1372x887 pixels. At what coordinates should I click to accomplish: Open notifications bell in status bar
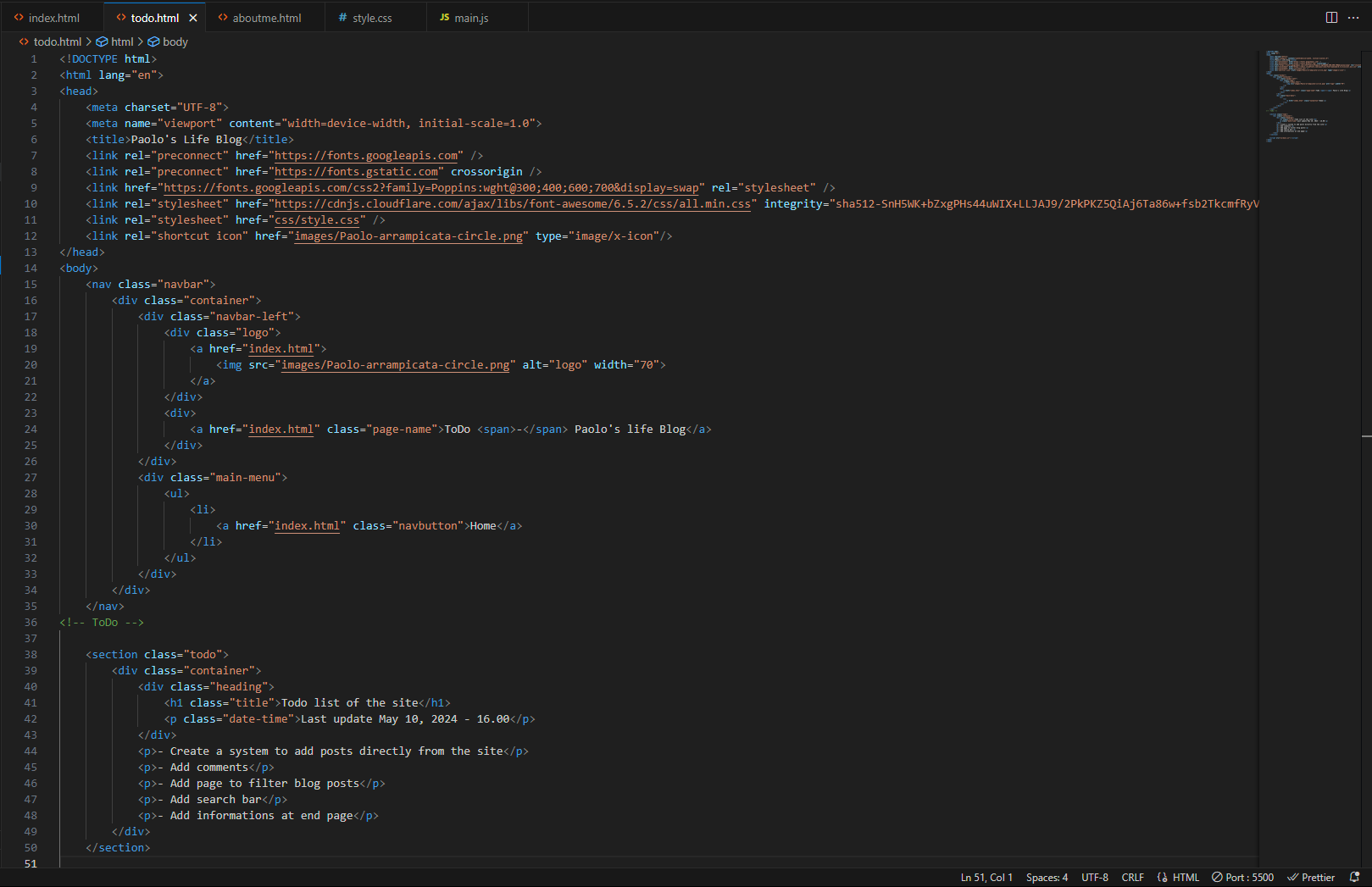pos(1354,878)
